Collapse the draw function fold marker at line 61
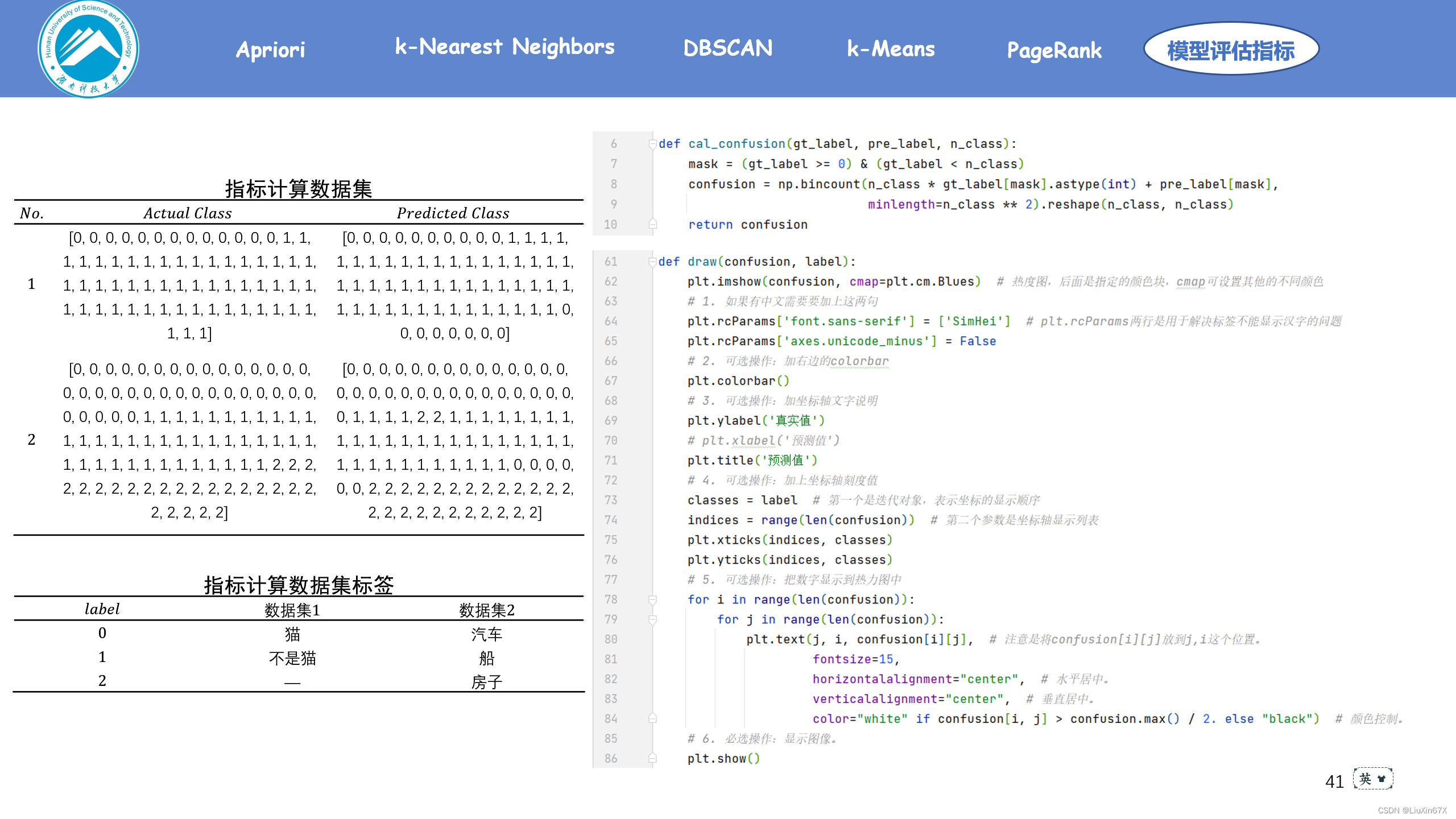1456x819 pixels. 653,262
